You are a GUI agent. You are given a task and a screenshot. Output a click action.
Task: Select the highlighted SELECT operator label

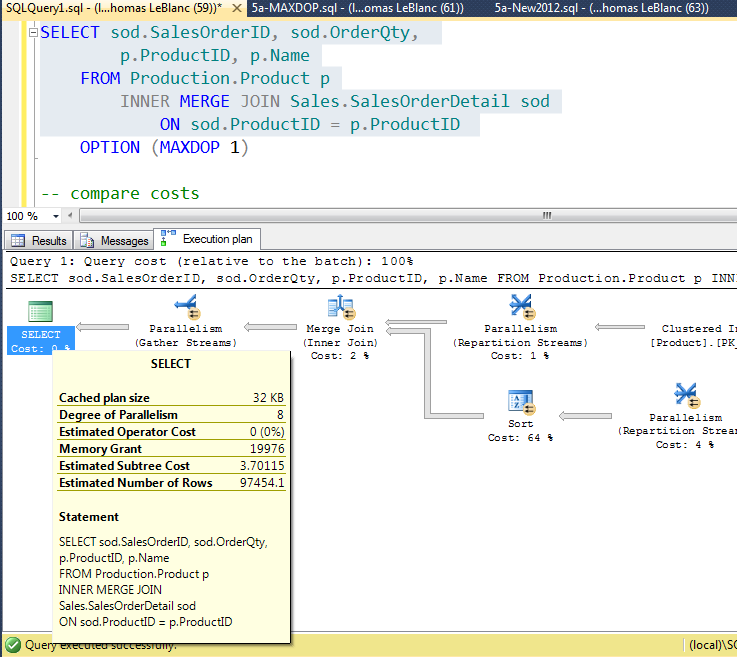pyautogui.click(x=41, y=341)
